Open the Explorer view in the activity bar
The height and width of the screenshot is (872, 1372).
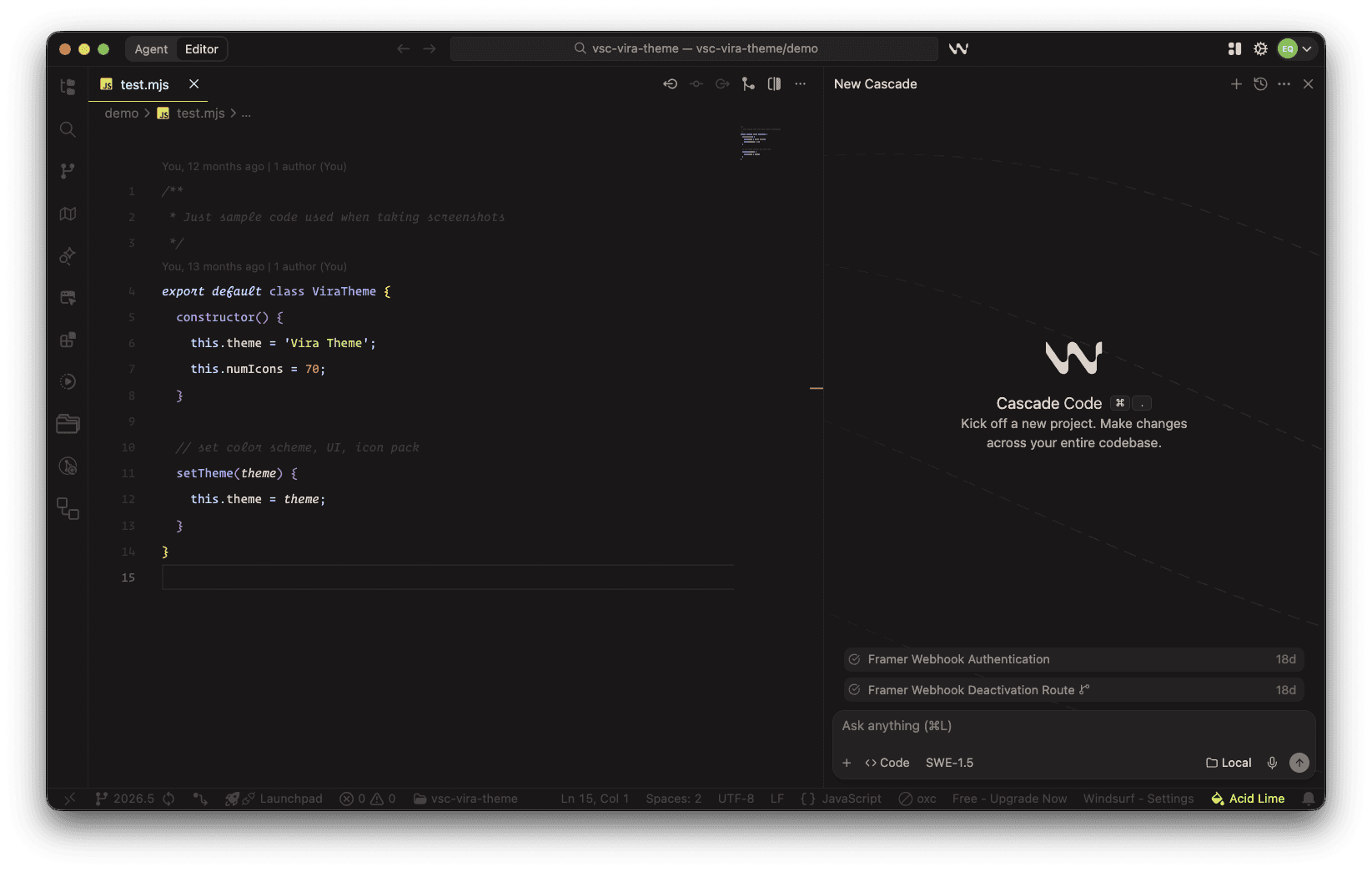(x=68, y=87)
